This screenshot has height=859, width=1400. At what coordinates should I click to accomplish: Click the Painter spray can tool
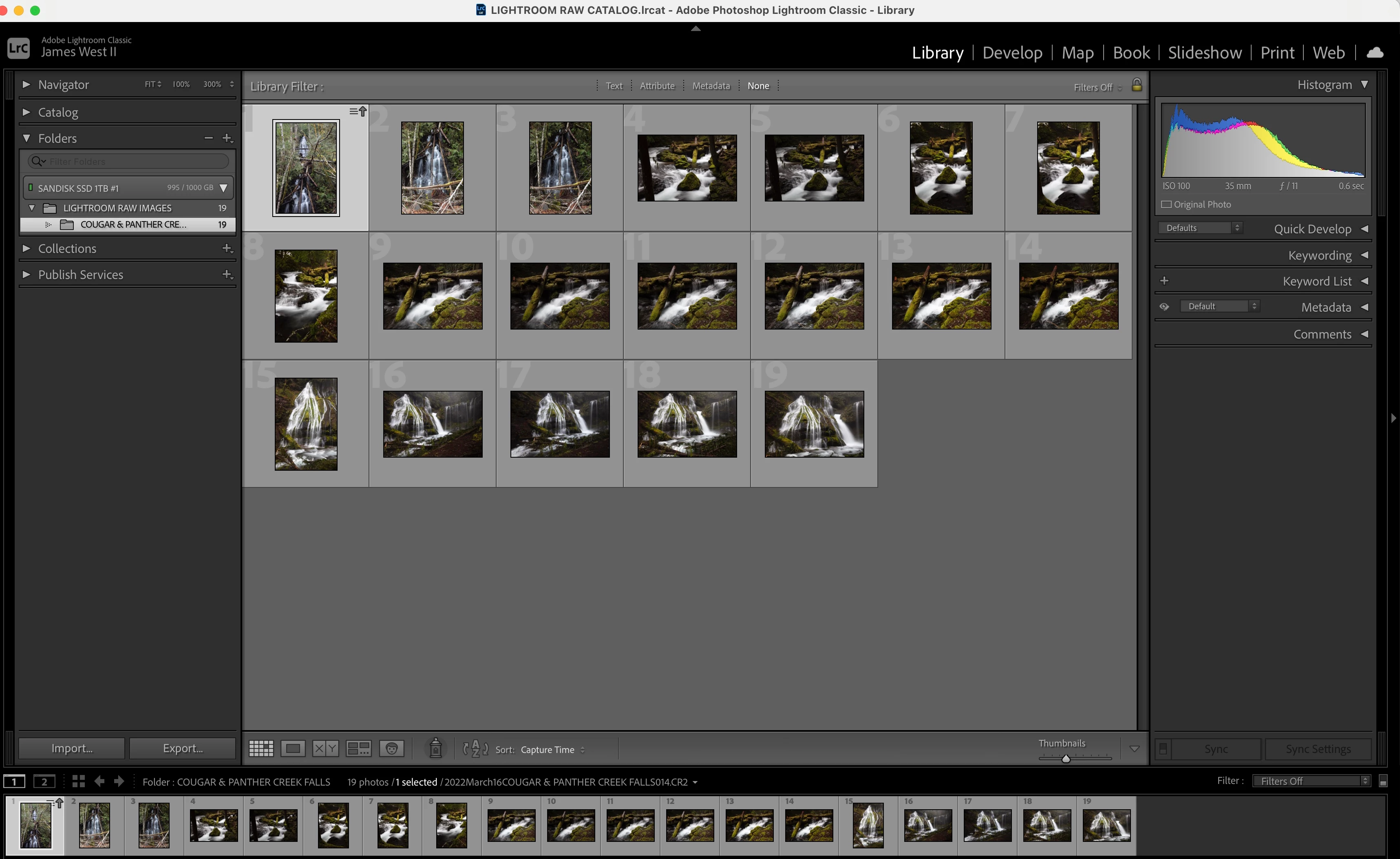click(x=435, y=748)
